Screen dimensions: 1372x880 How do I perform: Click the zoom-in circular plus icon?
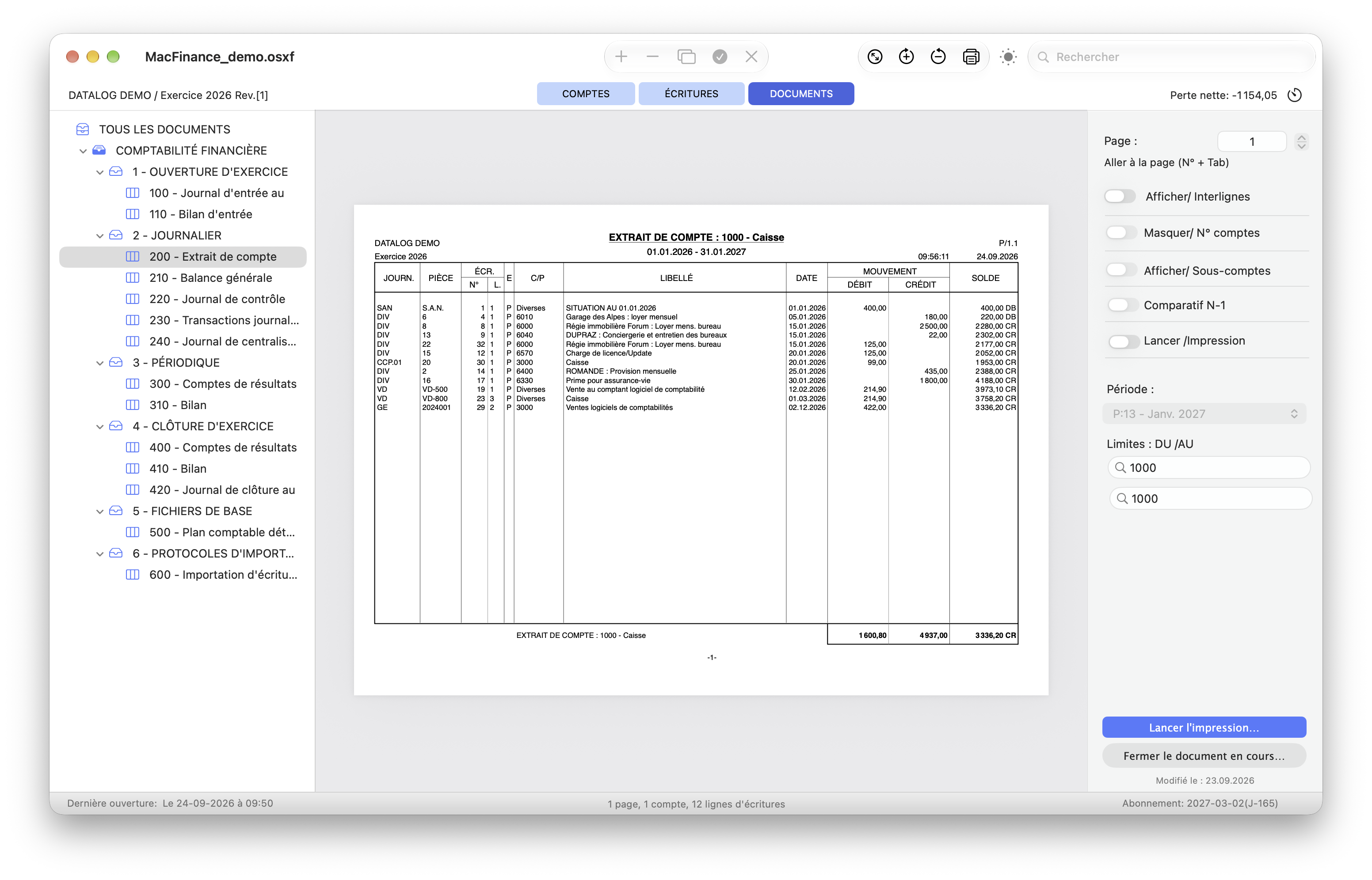(x=906, y=57)
